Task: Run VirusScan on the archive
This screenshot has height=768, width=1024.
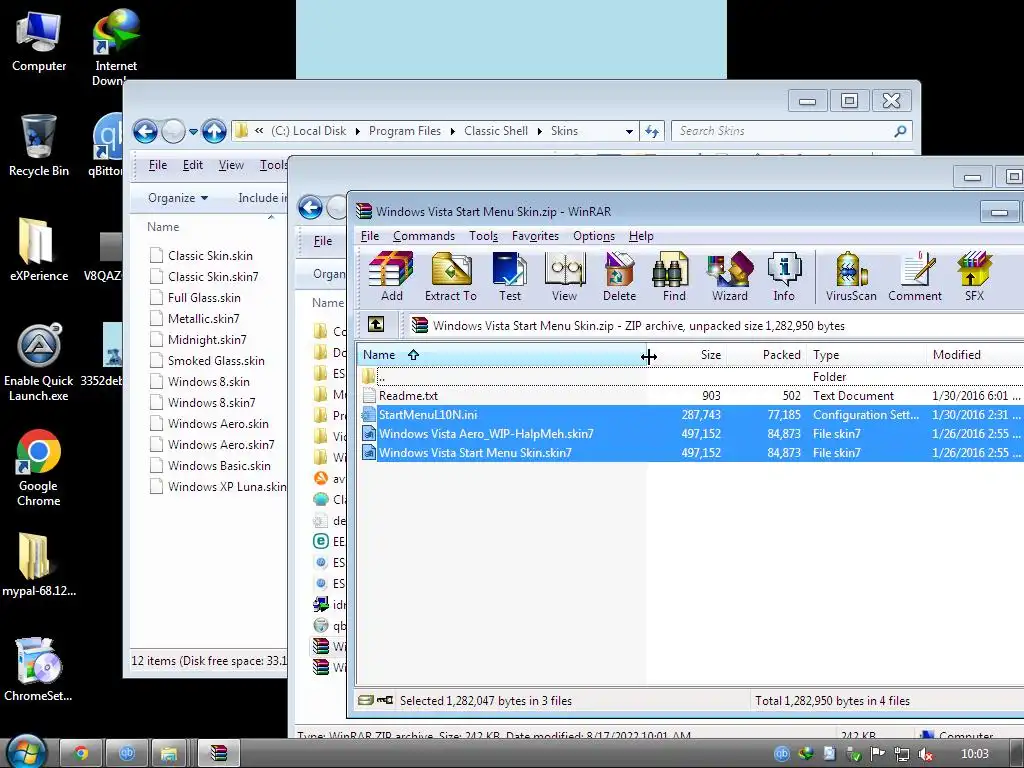Action: 851,276
